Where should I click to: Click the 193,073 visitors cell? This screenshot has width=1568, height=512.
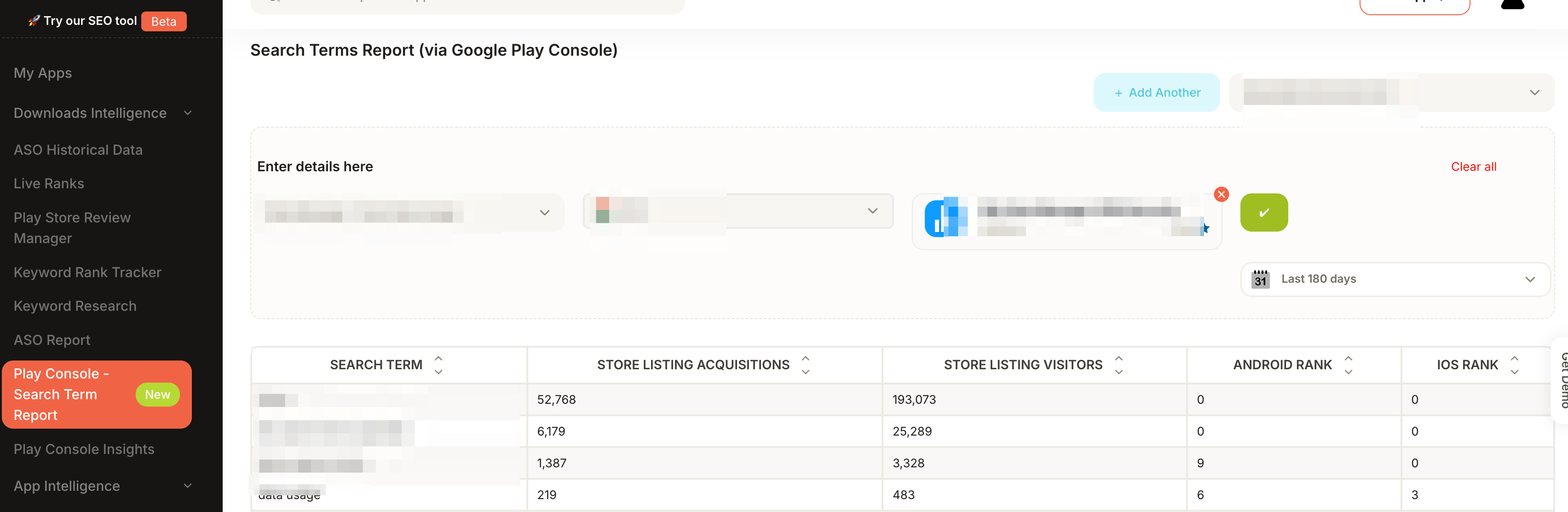pos(1034,400)
